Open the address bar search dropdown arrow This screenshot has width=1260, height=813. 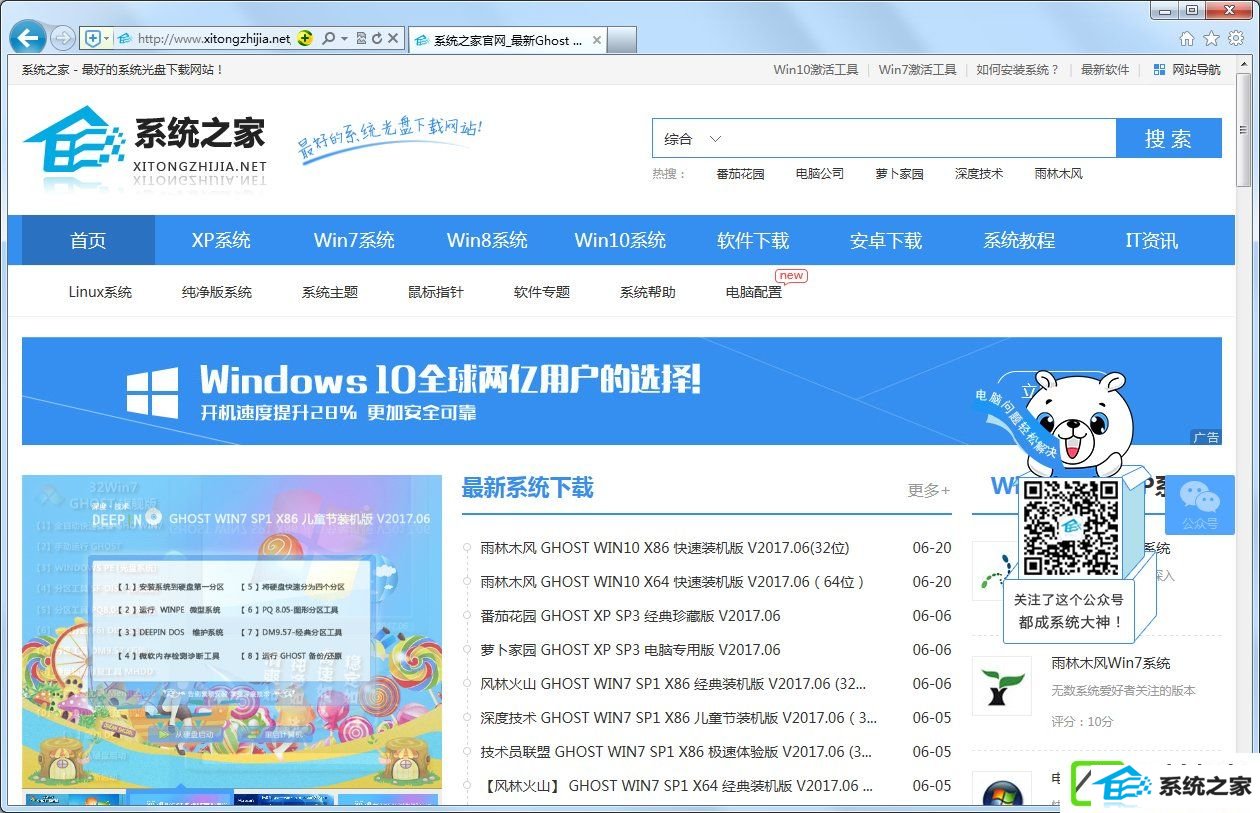coord(344,39)
